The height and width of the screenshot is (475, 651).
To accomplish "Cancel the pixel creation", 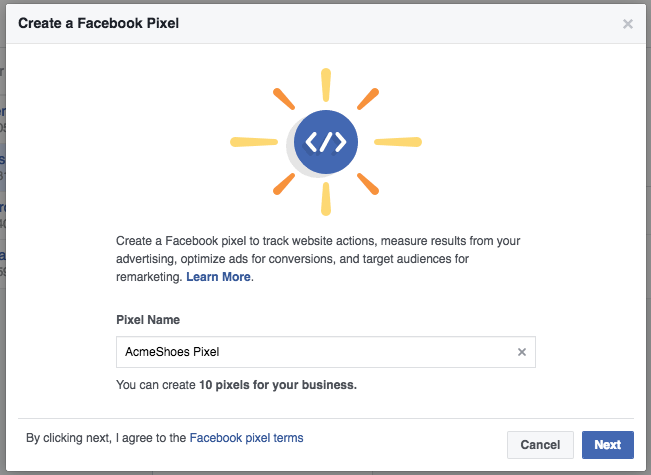I will pos(540,445).
